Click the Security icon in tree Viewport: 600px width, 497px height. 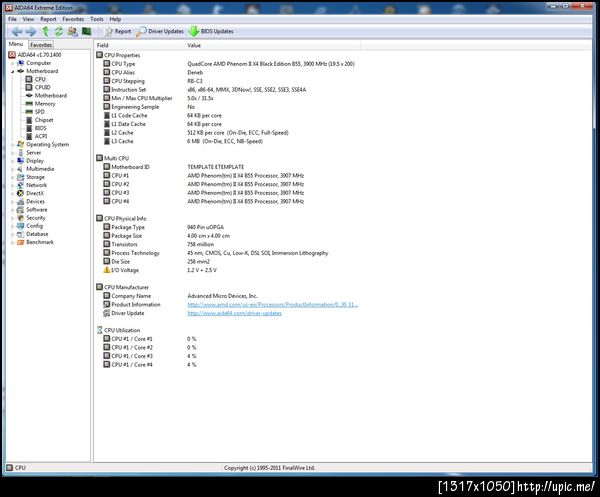click(21, 218)
